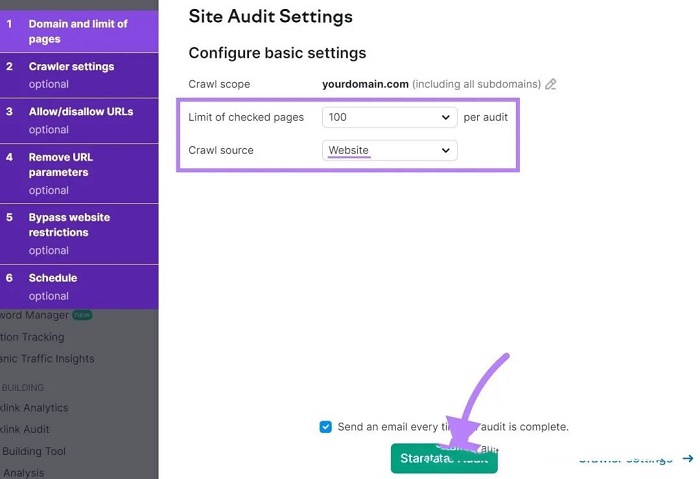Select step 4 Remove URL parameters
This screenshot has width=700, height=479.
79,174
